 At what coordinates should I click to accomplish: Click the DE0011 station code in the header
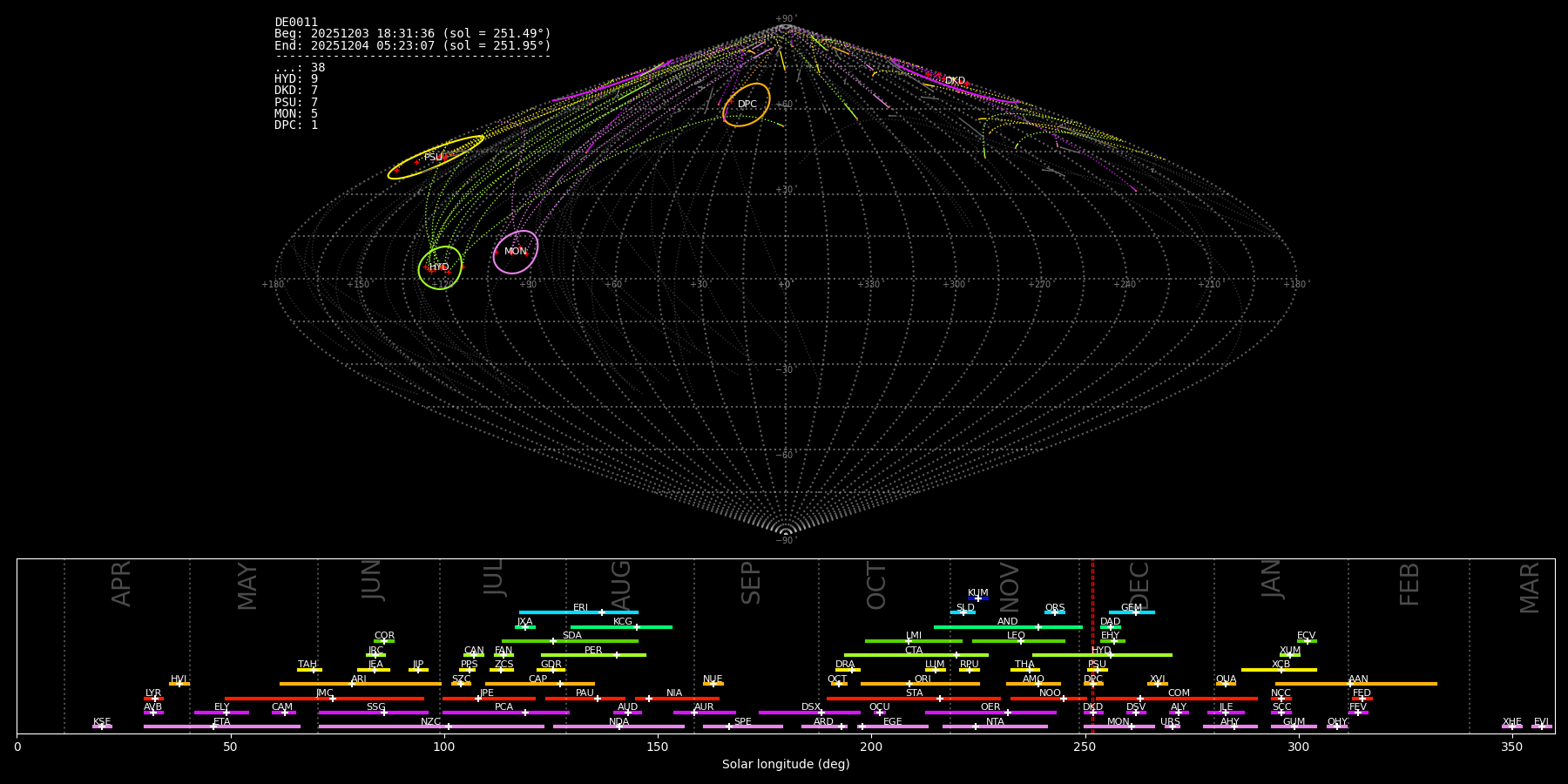[x=296, y=23]
